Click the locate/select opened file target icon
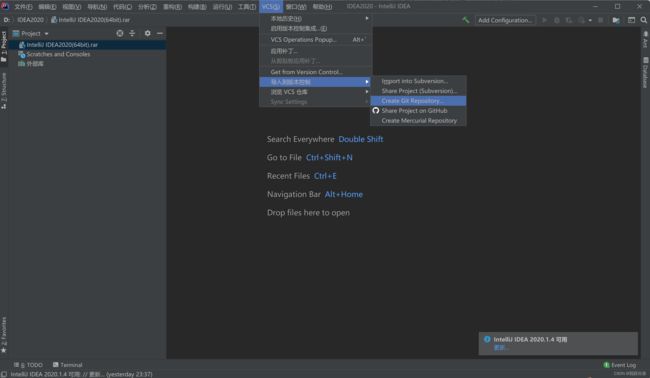This screenshot has height=378, width=650. coord(120,33)
